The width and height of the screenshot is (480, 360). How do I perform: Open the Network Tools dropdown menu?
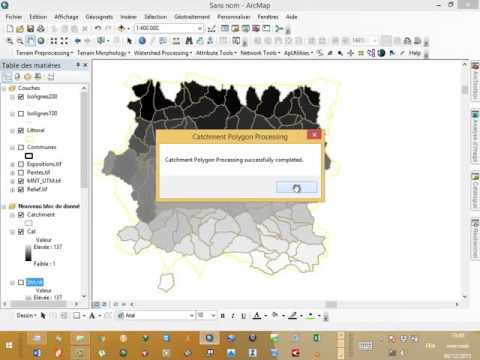(x=260, y=53)
